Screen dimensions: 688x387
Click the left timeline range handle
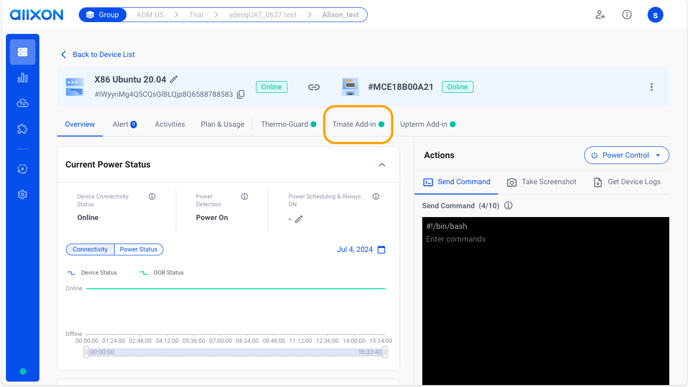coord(86,352)
